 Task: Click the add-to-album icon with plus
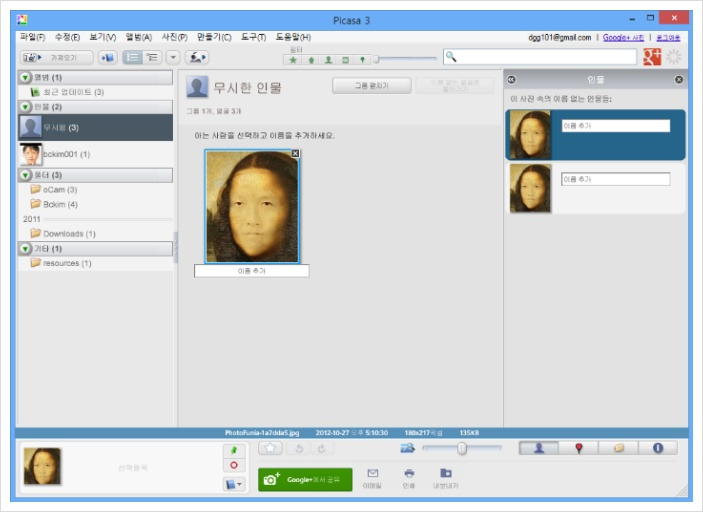(x=108, y=57)
